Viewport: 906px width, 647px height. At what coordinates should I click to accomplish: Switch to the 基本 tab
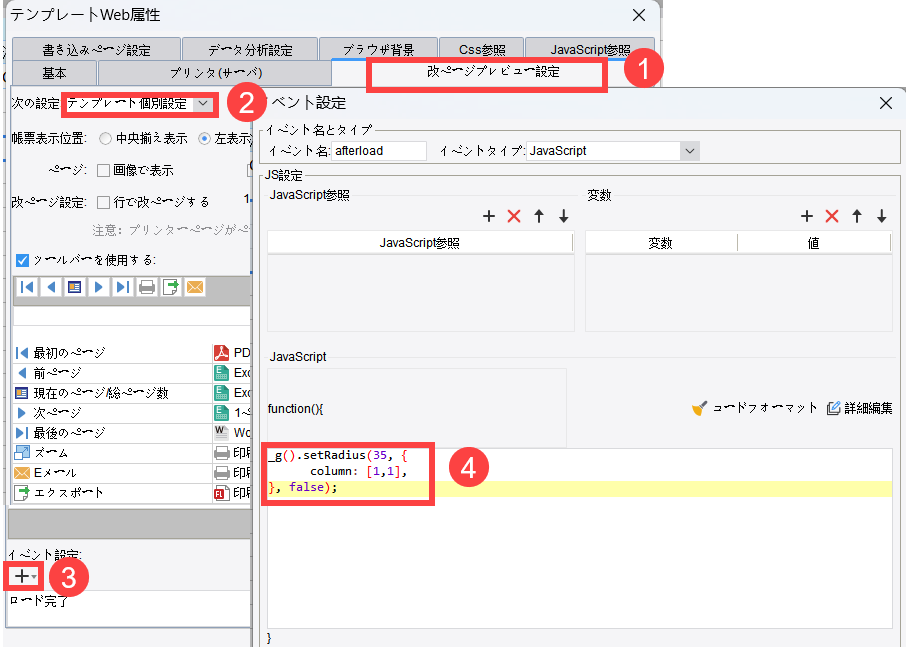54,73
